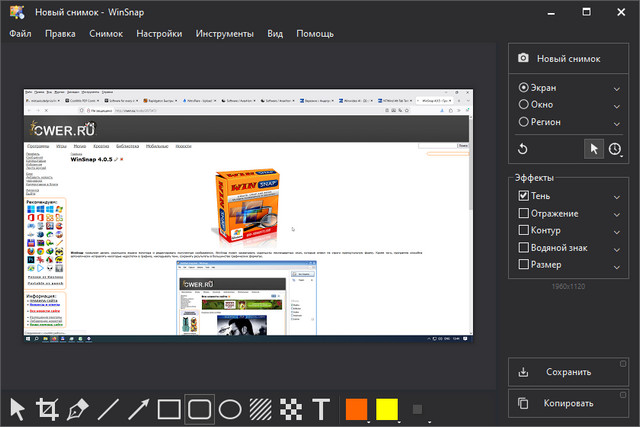The height and width of the screenshot is (427, 640).
Task: Select the Pen drawing tool
Action: pyautogui.click(x=78, y=409)
